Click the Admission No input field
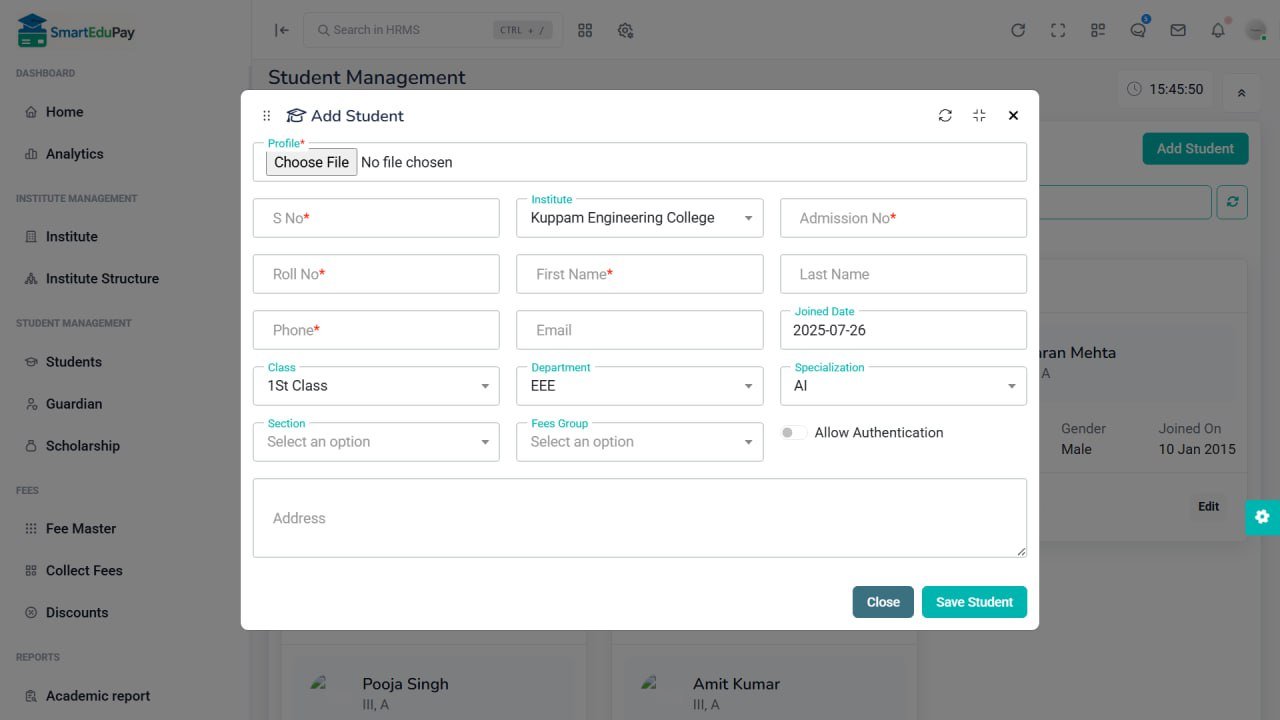The height and width of the screenshot is (720, 1280). pos(903,218)
